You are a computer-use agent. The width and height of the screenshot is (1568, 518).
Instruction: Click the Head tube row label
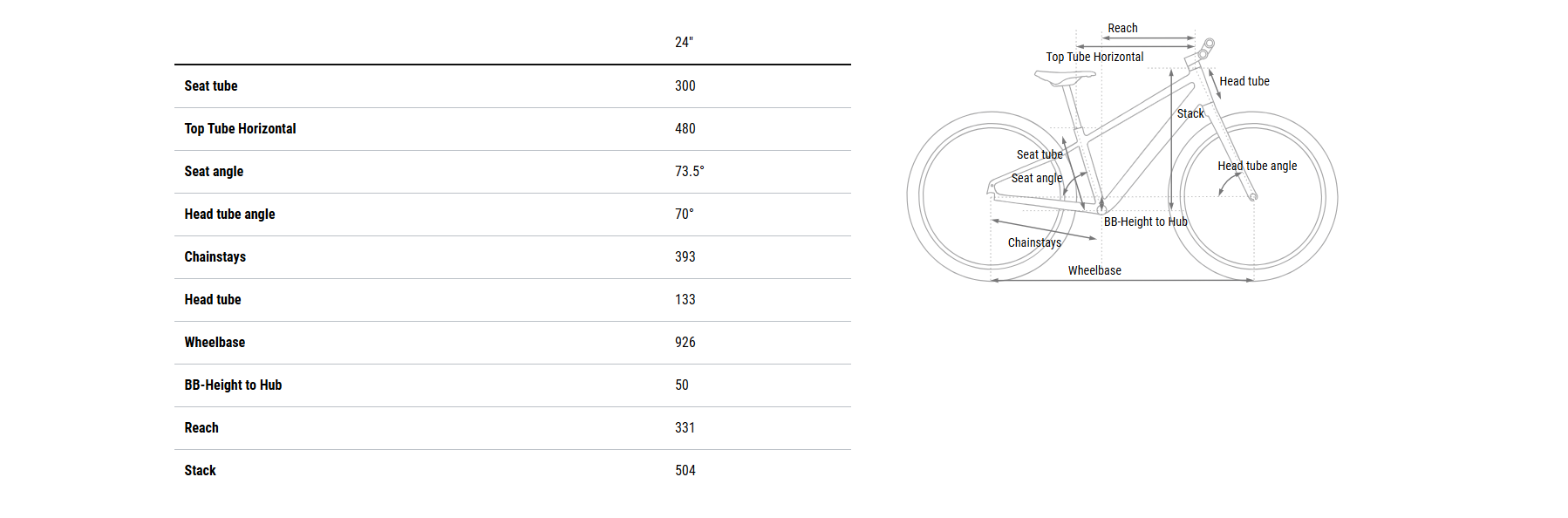click(213, 299)
